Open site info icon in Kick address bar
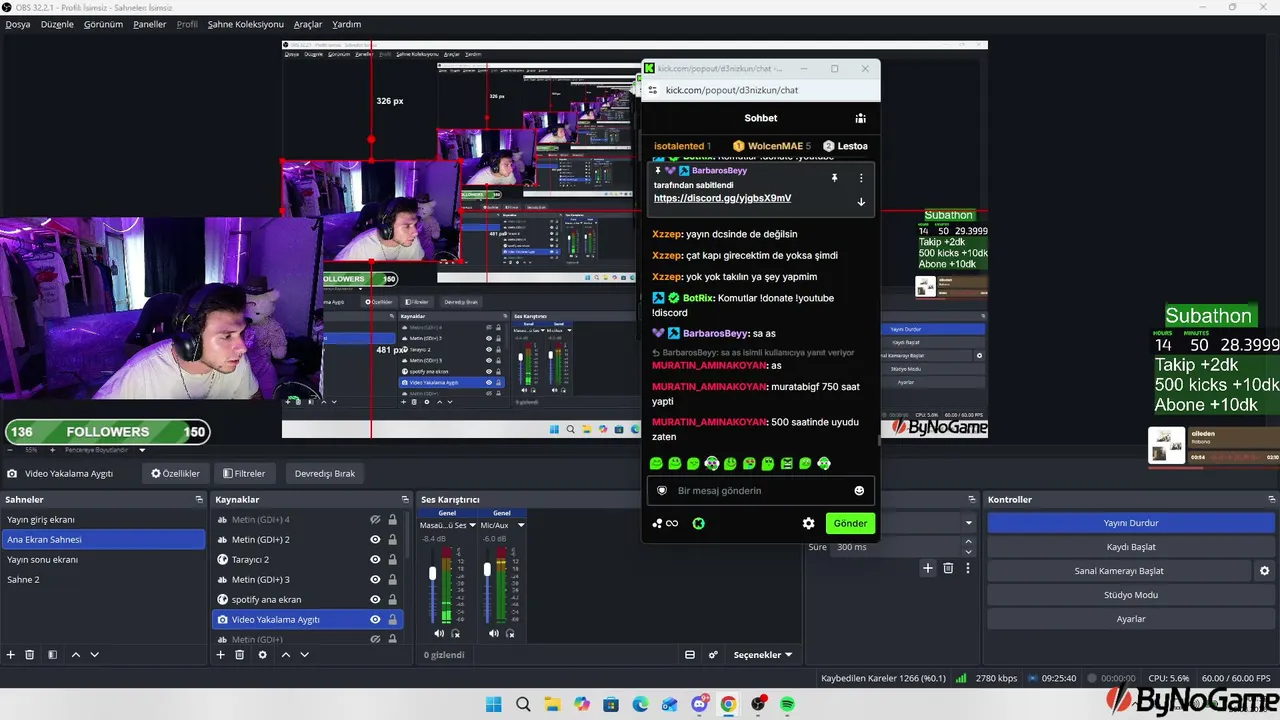 click(x=652, y=90)
